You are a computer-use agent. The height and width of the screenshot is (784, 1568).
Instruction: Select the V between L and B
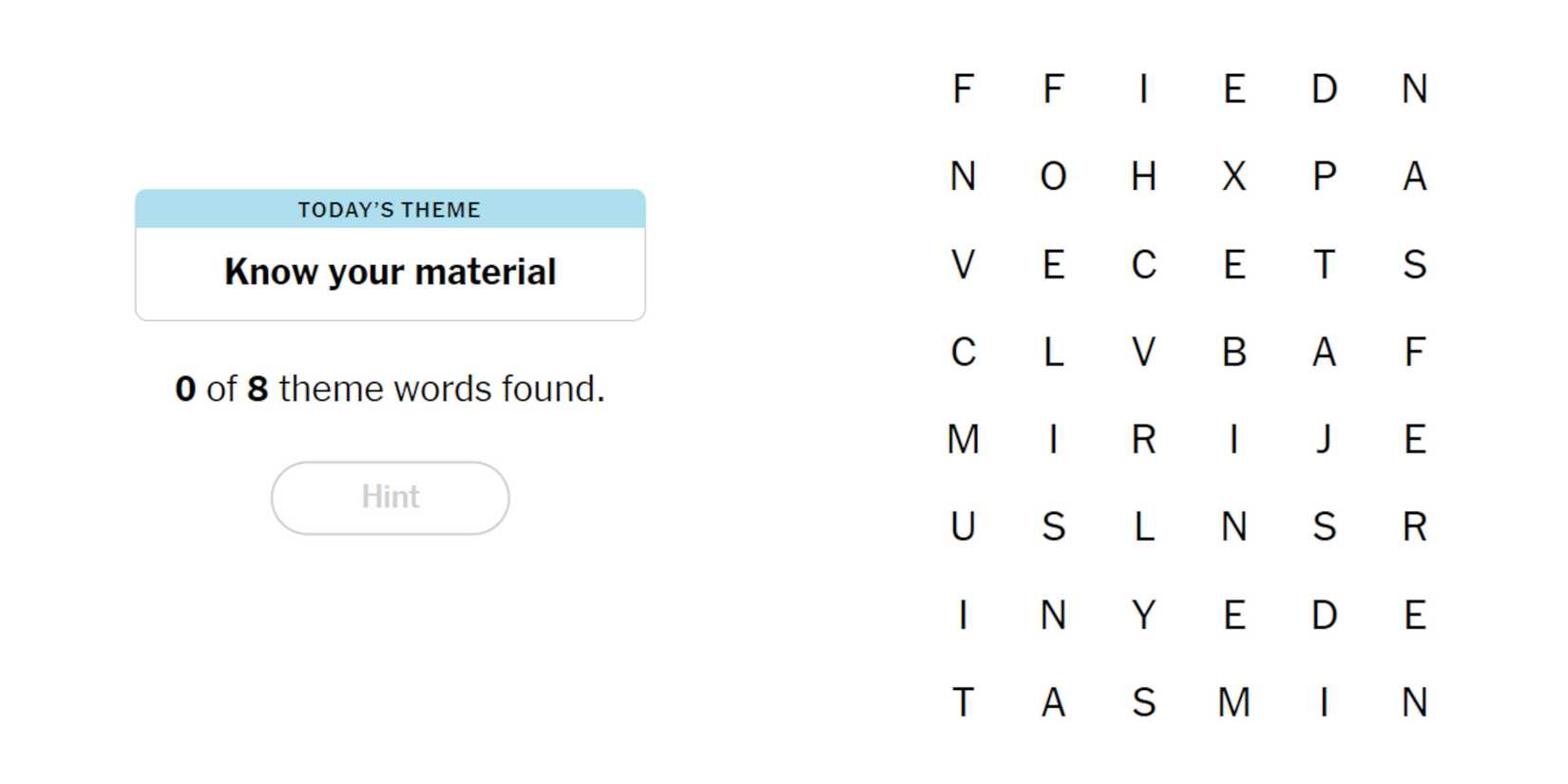(x=1143, y=353)
